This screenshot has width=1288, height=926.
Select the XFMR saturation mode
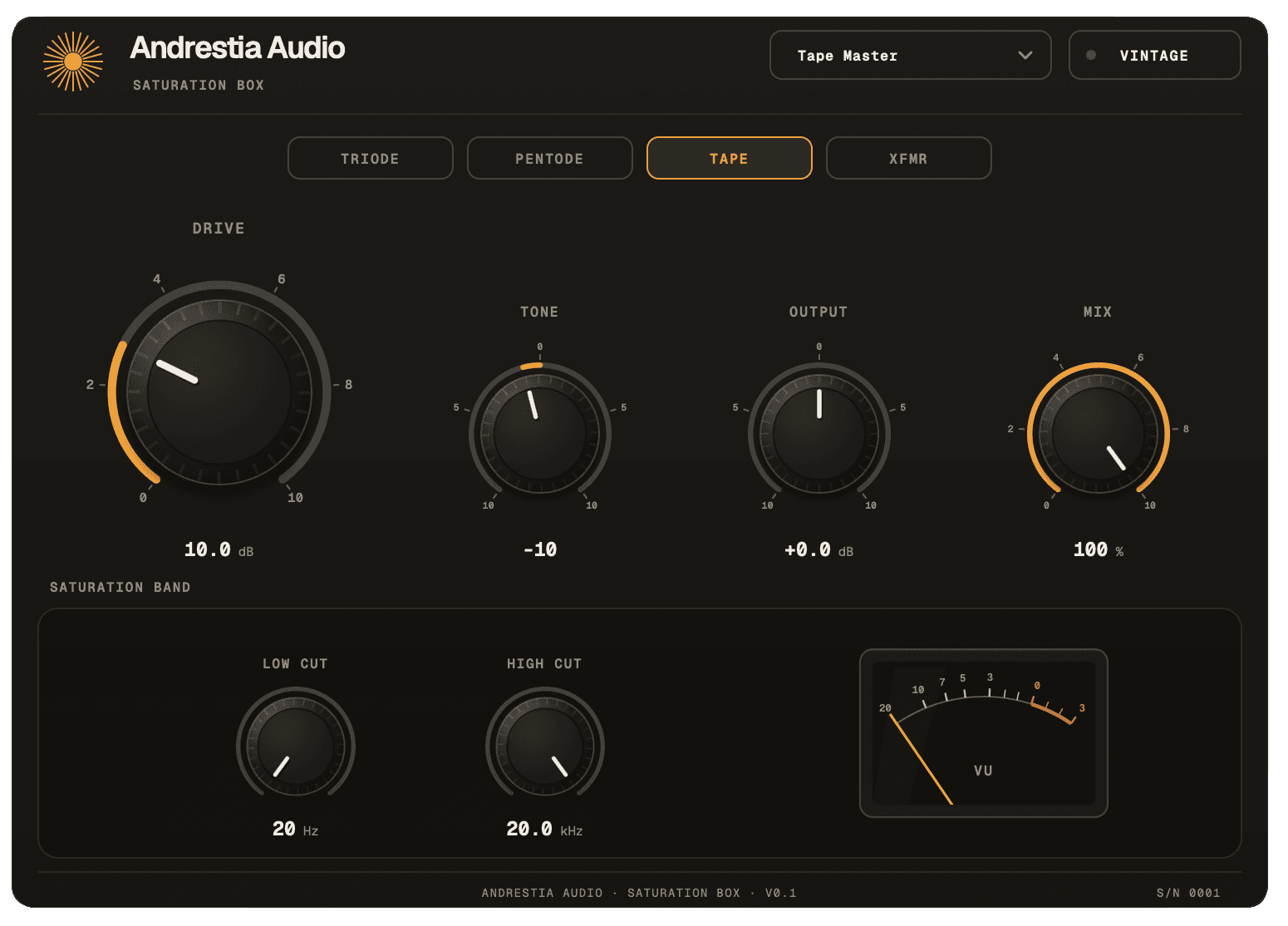coord(909,158)
